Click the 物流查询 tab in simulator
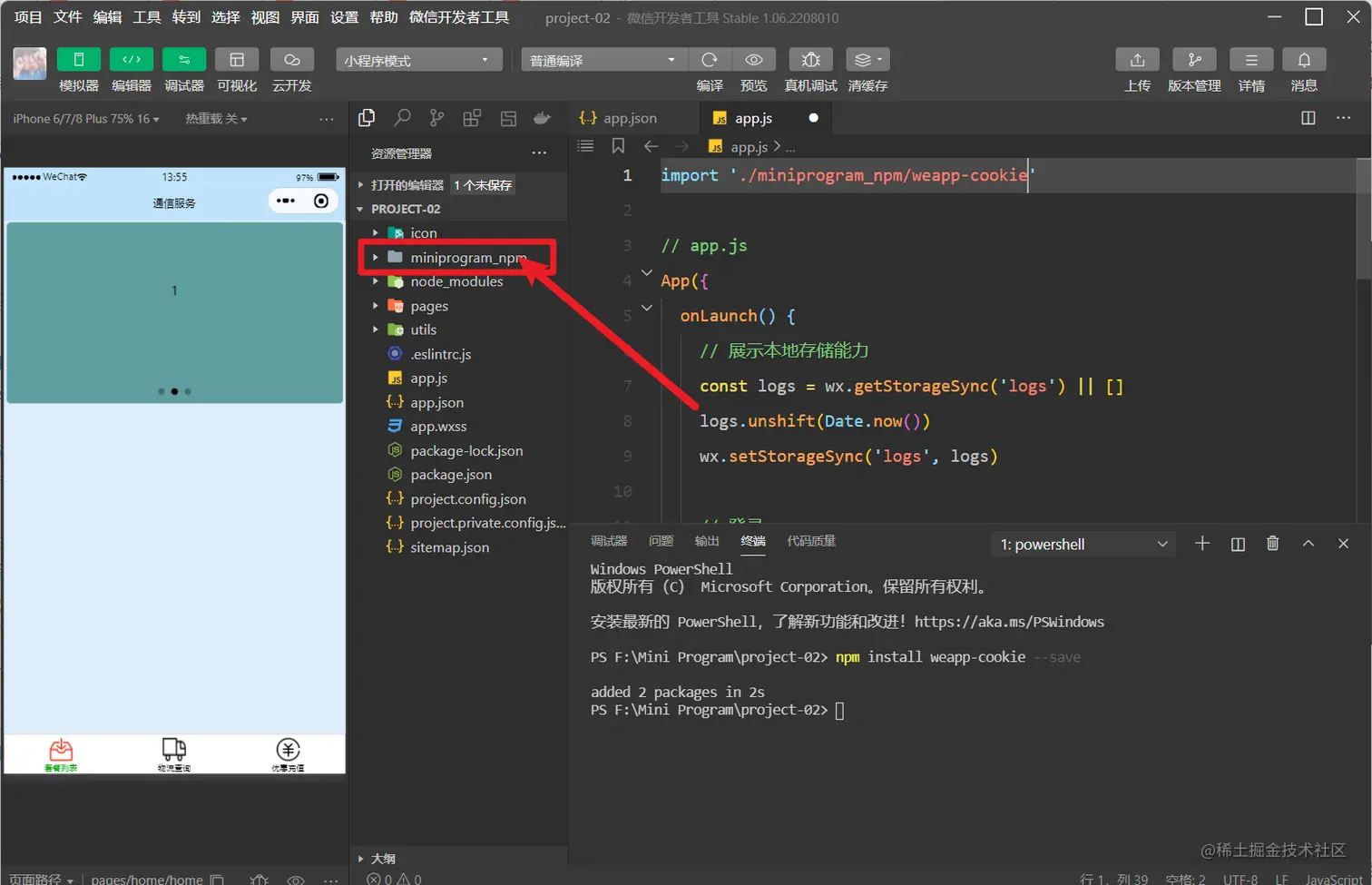Image resolution: width=1372 pixels, height=885 pixels. (174, 754)
